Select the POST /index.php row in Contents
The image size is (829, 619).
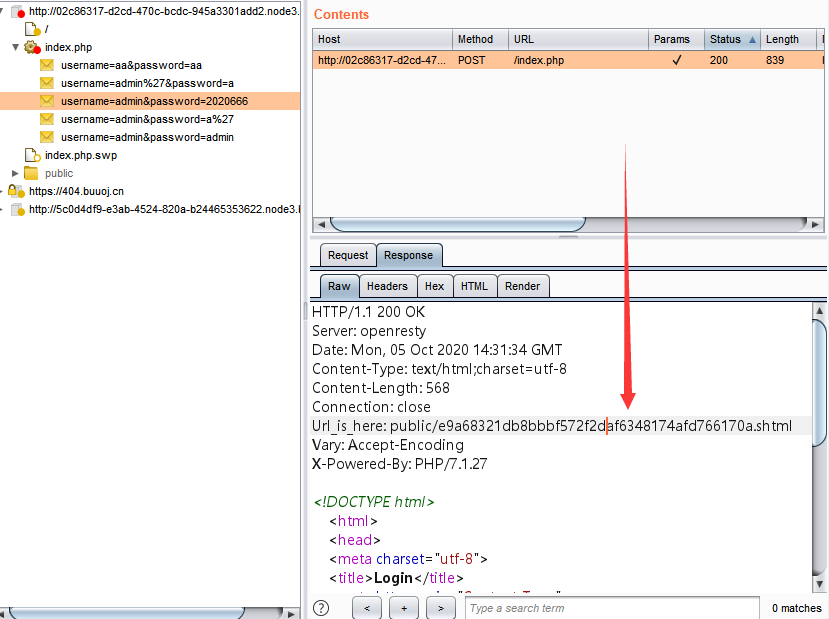568,60
